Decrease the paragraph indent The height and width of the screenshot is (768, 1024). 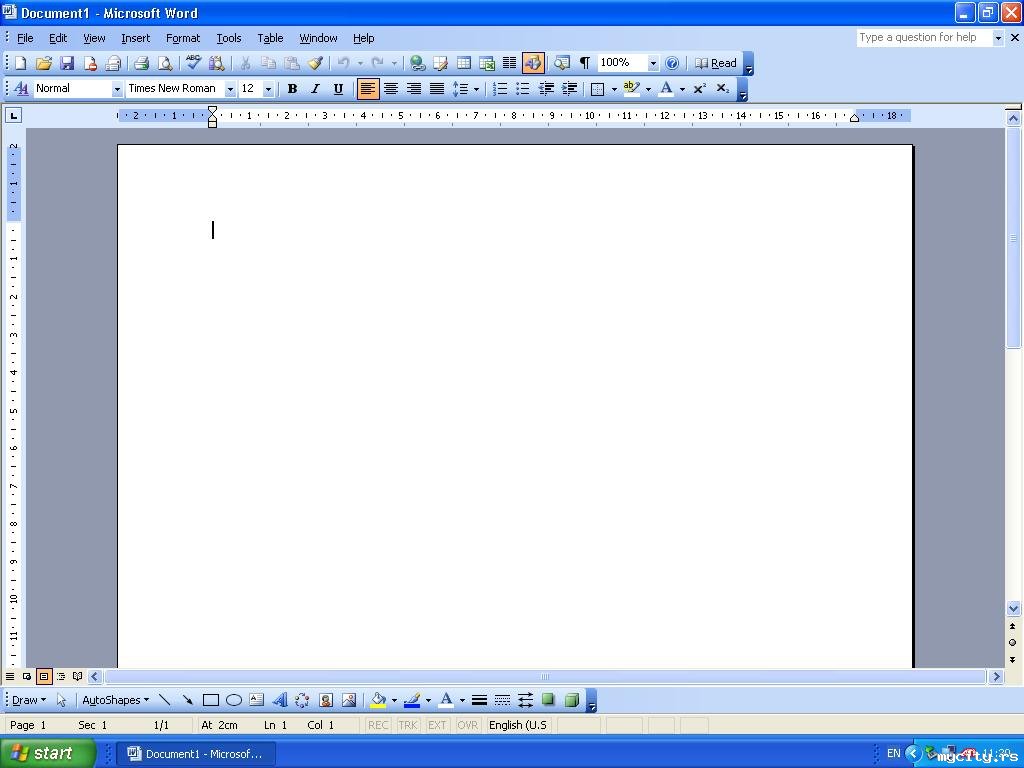point(546,89)
